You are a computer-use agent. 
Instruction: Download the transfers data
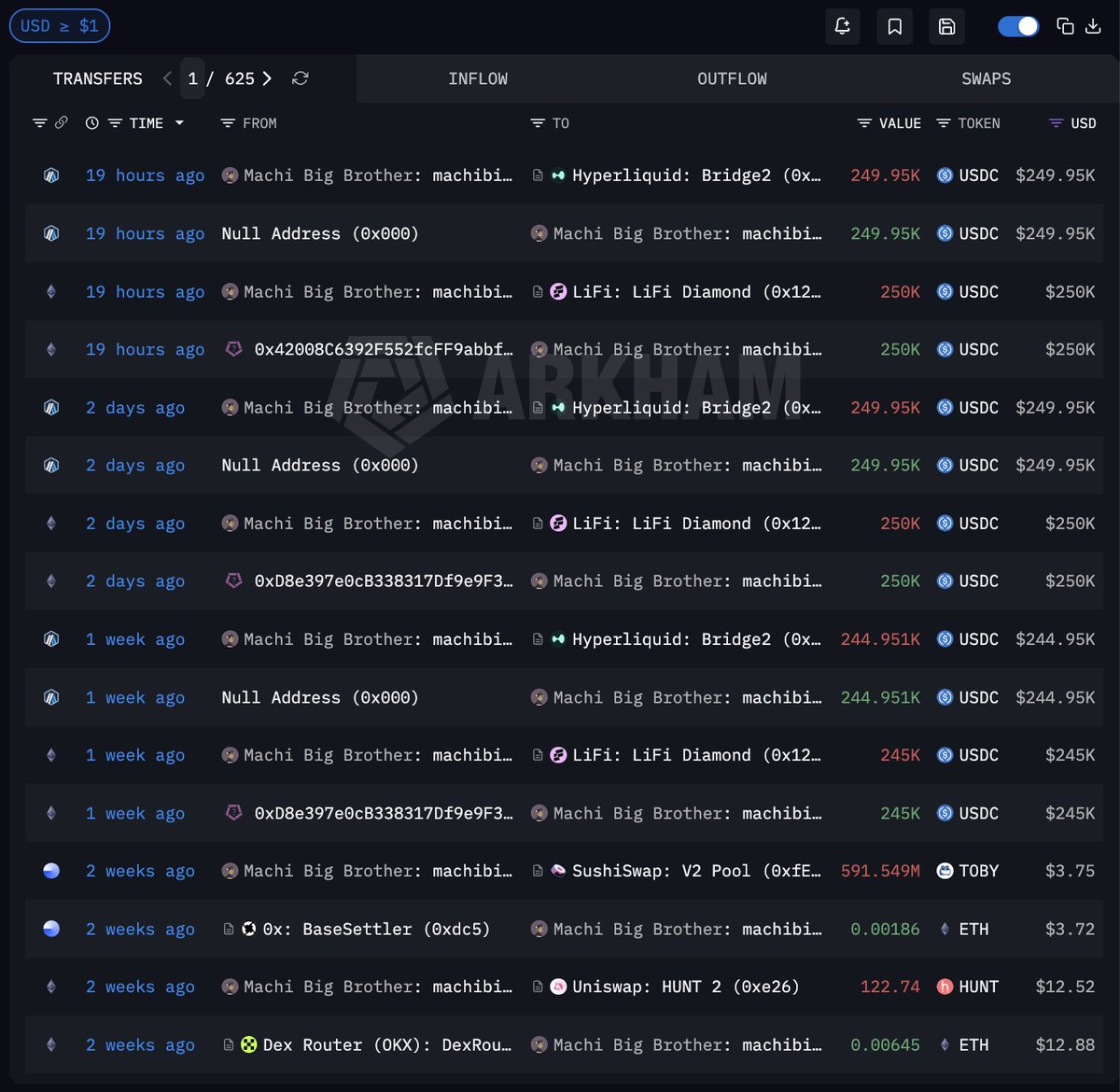(x=1093, y=26)
